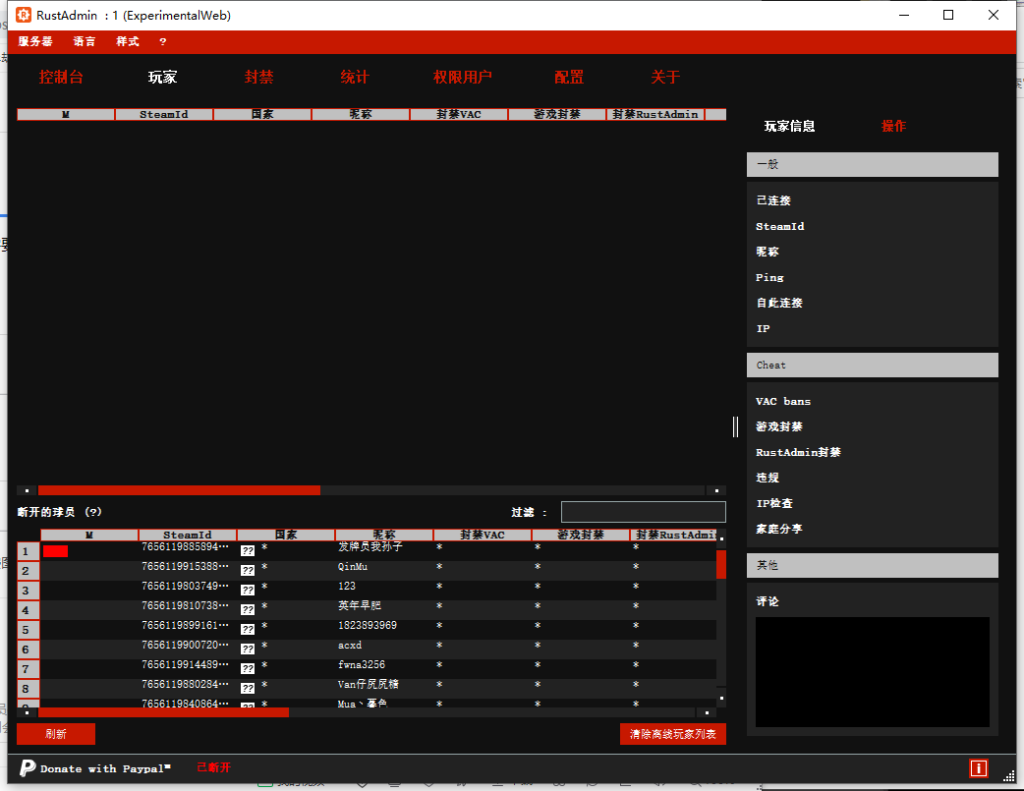1024x791 pixels.
Task: Click the "IP检查" label in info panel
Action: pos(775,504)
